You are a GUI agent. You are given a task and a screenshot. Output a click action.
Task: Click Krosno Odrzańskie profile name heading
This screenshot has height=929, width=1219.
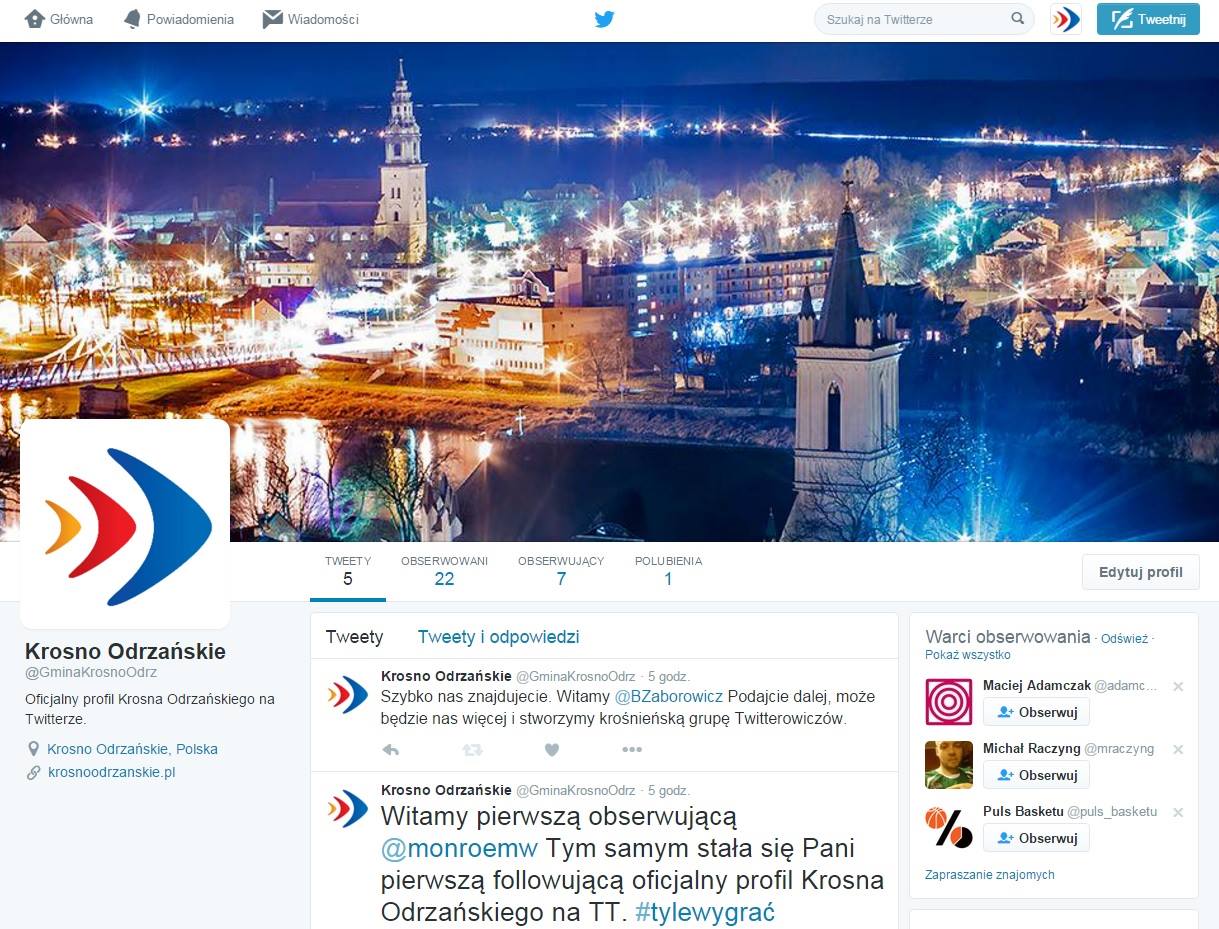click(x=125, y=651)
